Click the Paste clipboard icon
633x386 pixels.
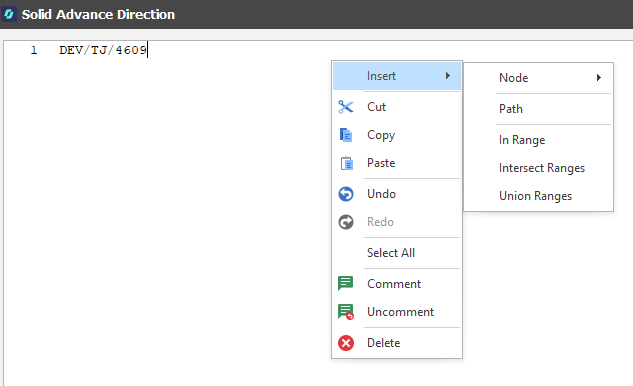pos(346,163)
